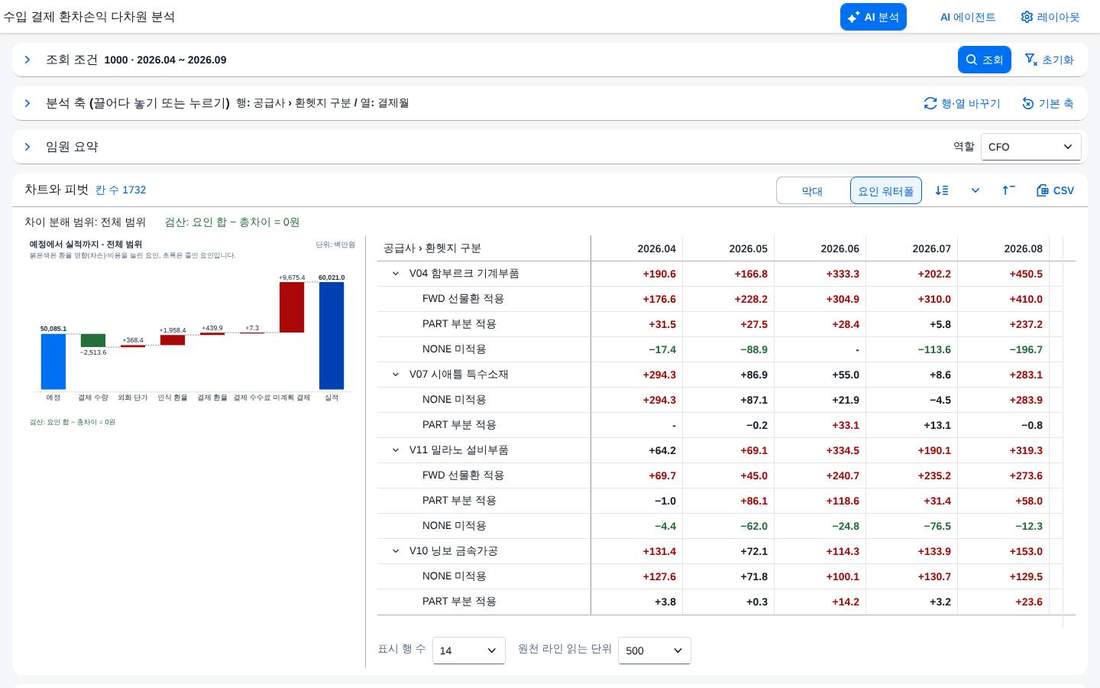
Task: Click the red 미계획 결제 waterfall bar
Action: click(292, 307)
